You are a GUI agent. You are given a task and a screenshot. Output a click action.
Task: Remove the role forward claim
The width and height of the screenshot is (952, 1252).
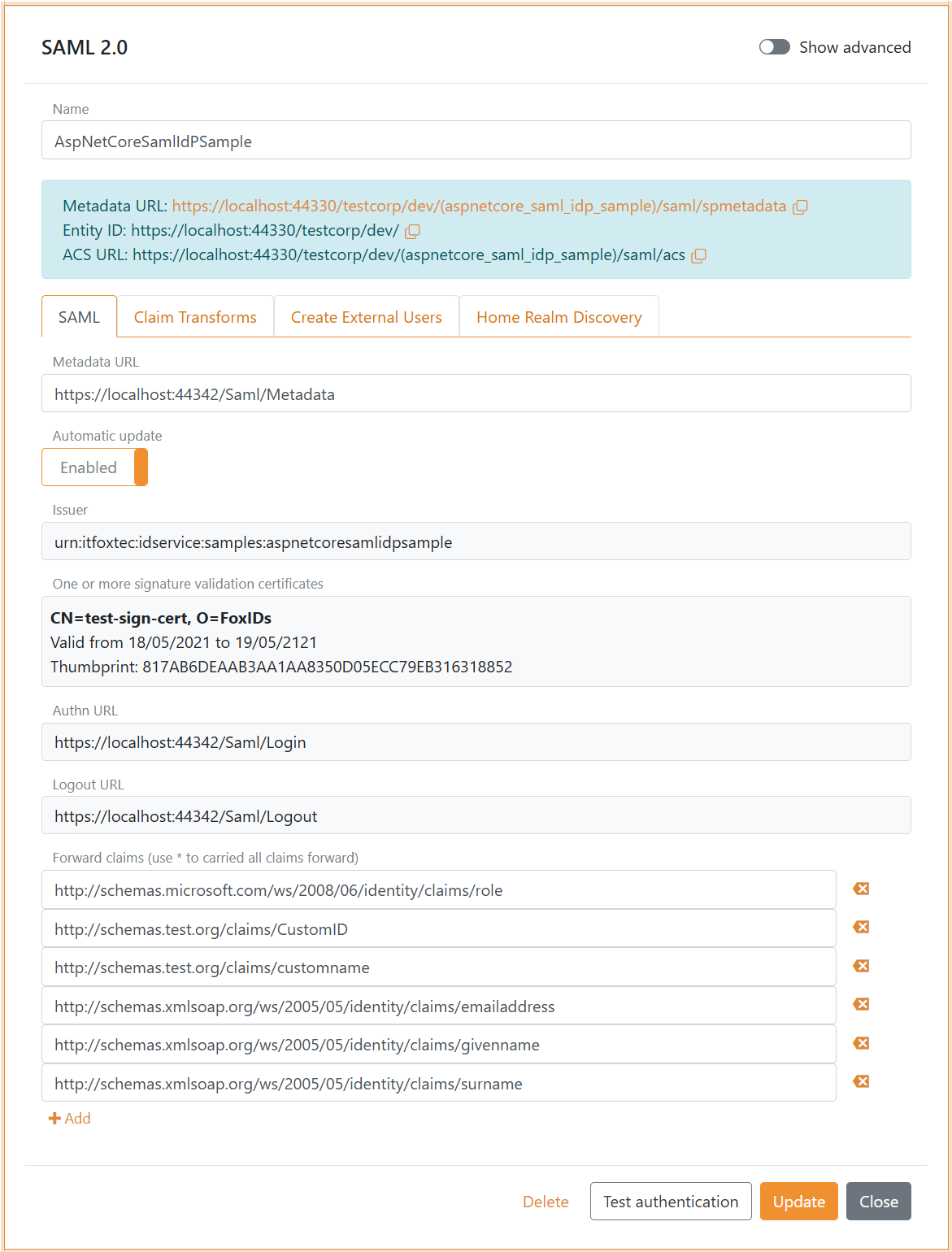[x=860, y=889]
